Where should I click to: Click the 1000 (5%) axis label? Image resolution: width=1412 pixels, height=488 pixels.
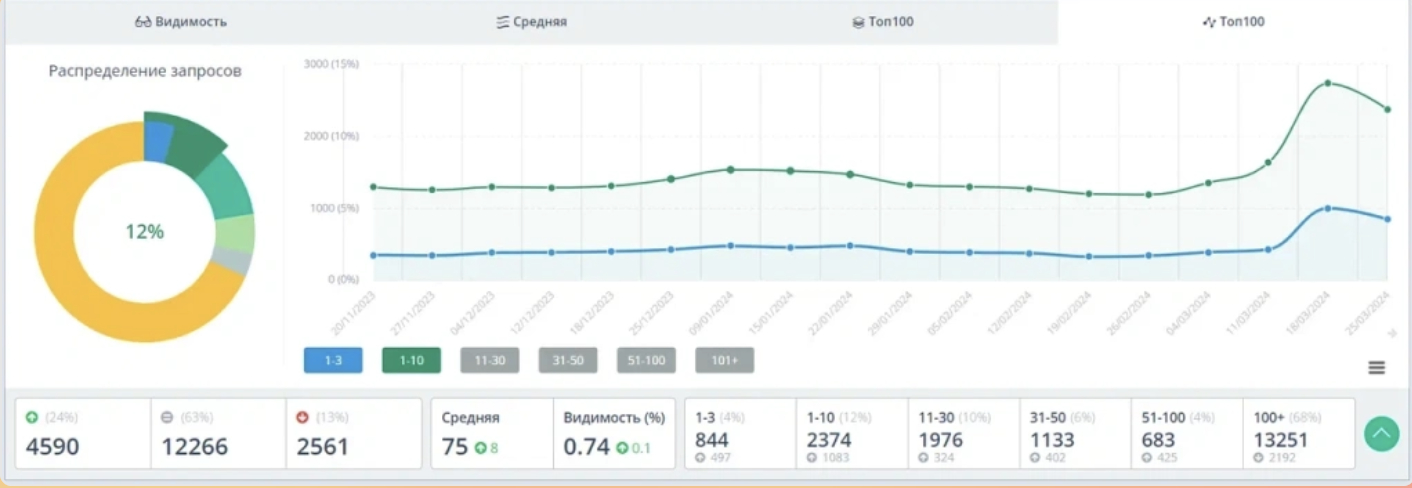(334, 208)
